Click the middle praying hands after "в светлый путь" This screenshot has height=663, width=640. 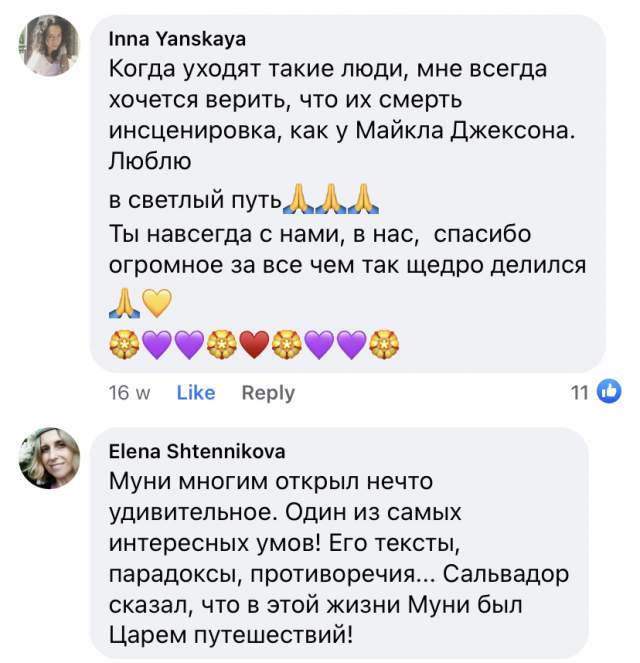[331, 198]
